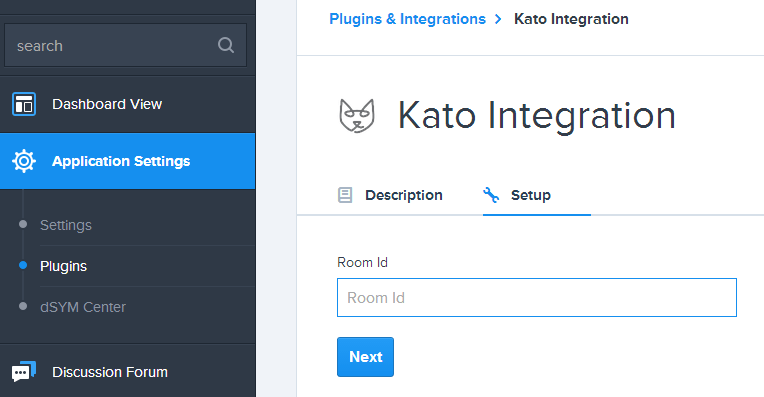Select Application Settings menu item

click(128, 161)
